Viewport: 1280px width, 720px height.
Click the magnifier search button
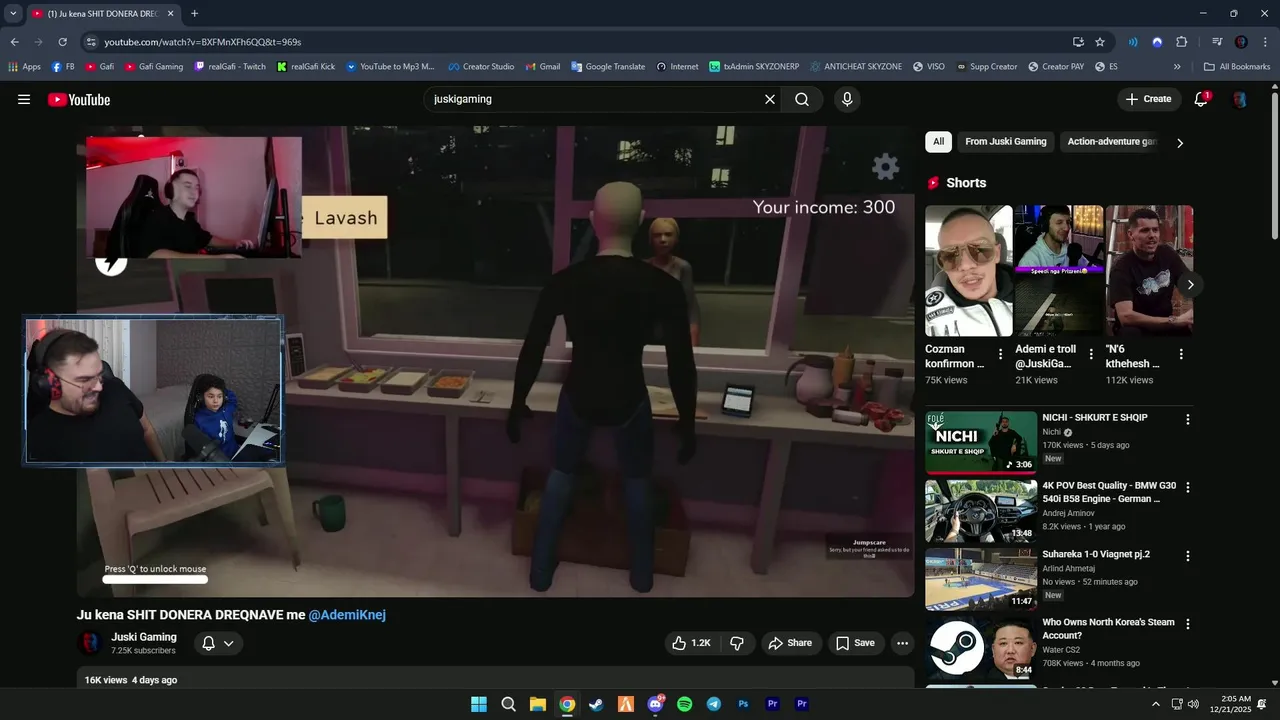coord(802,99)
